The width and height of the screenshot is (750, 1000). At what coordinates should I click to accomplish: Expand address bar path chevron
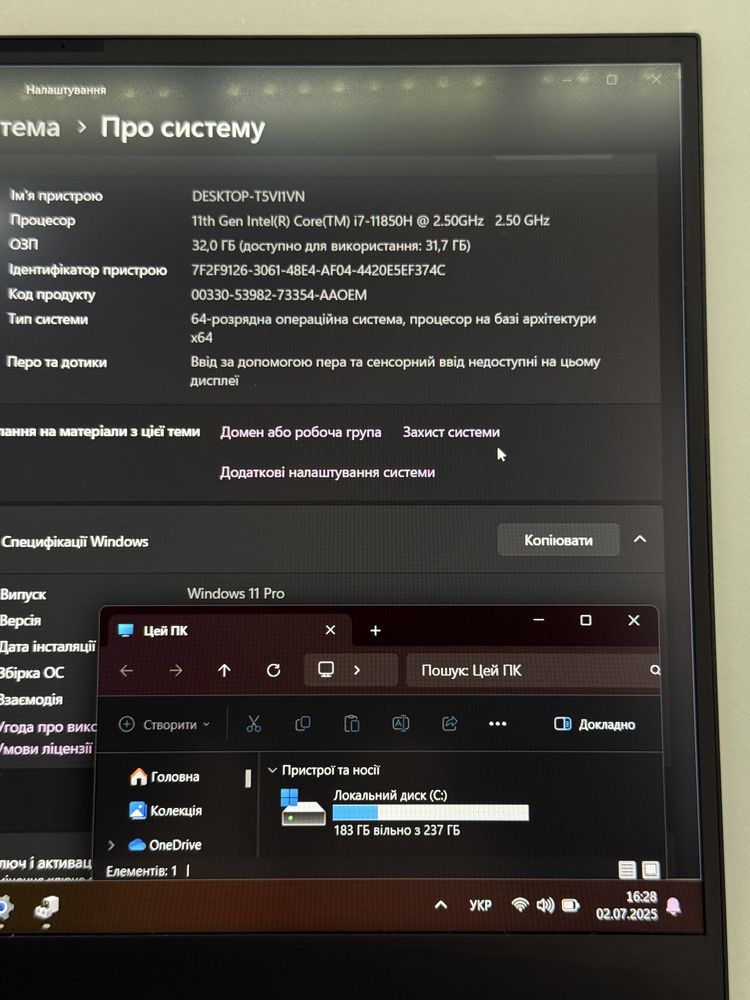(x=357, y=670)
